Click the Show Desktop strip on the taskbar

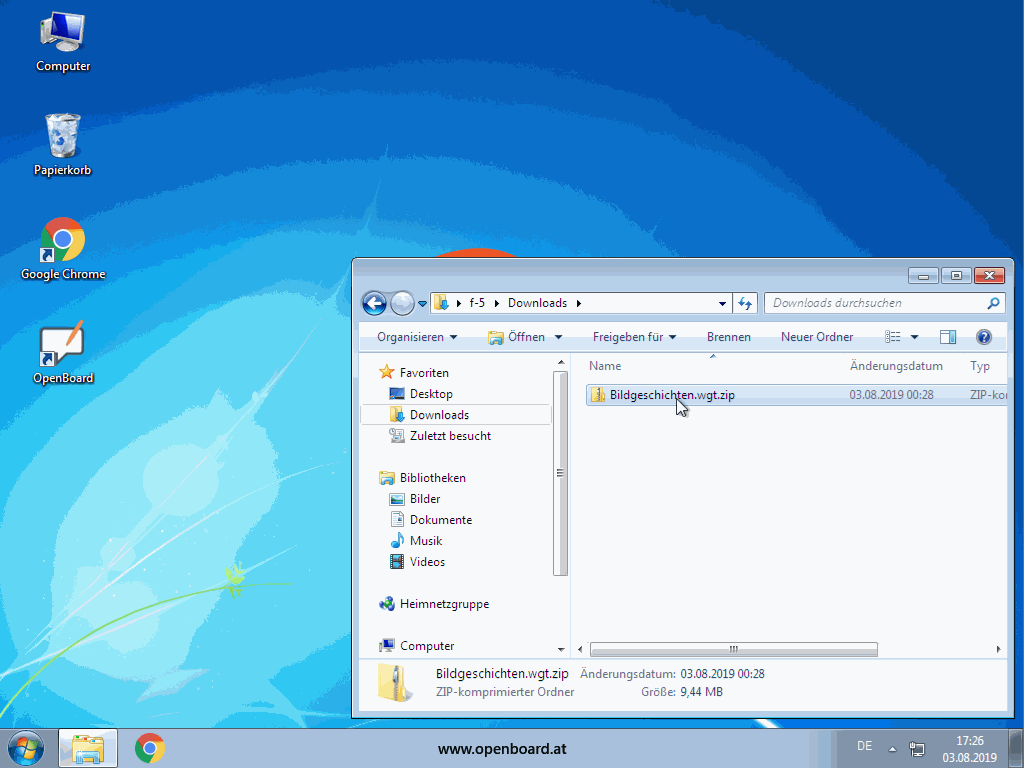[x=1016, y=748]
